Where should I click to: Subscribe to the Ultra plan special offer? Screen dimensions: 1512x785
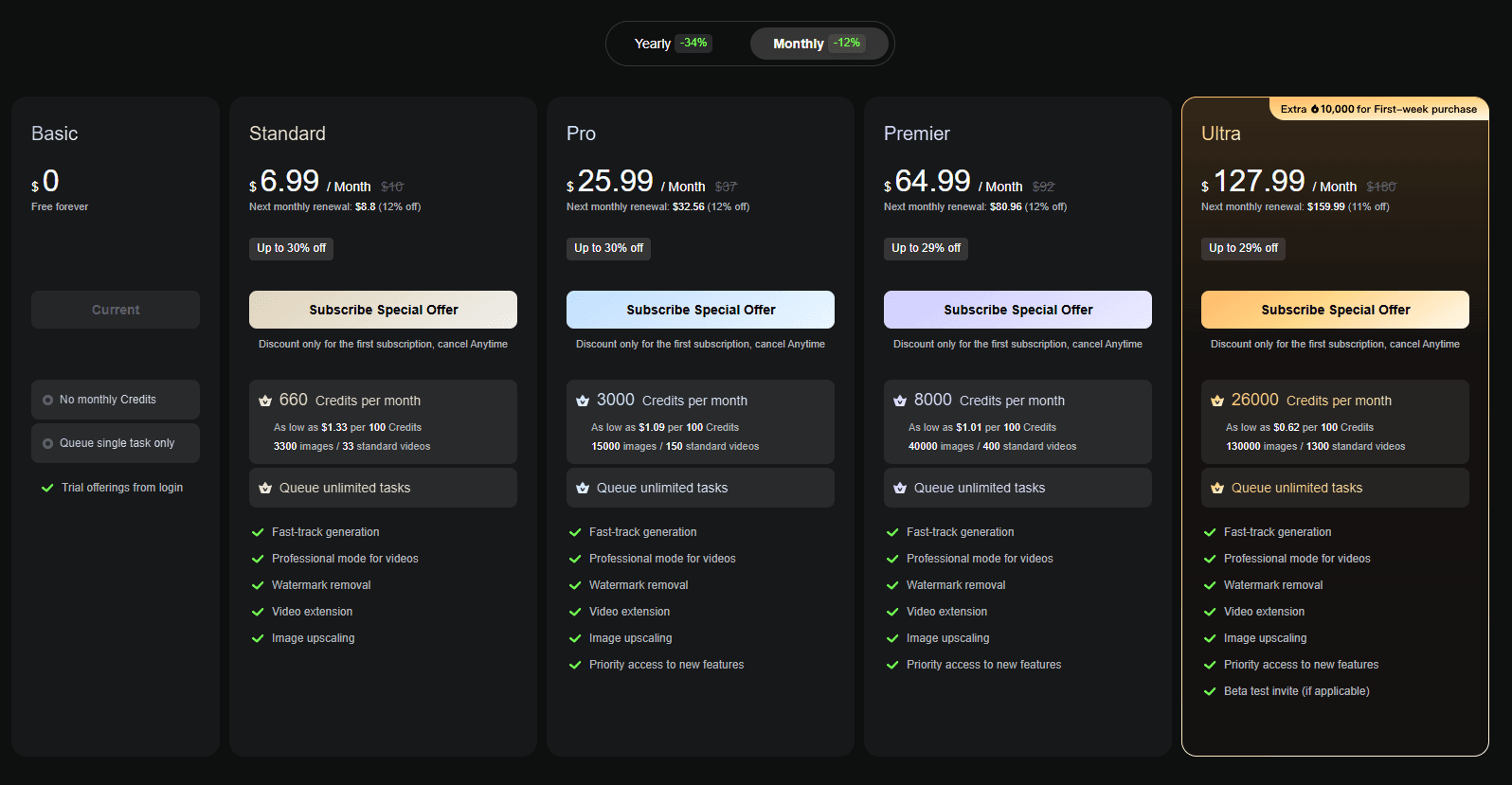click(1335, 310)
